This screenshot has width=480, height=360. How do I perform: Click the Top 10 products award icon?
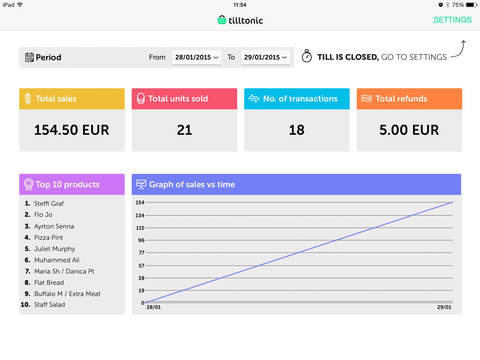[29, 184]
